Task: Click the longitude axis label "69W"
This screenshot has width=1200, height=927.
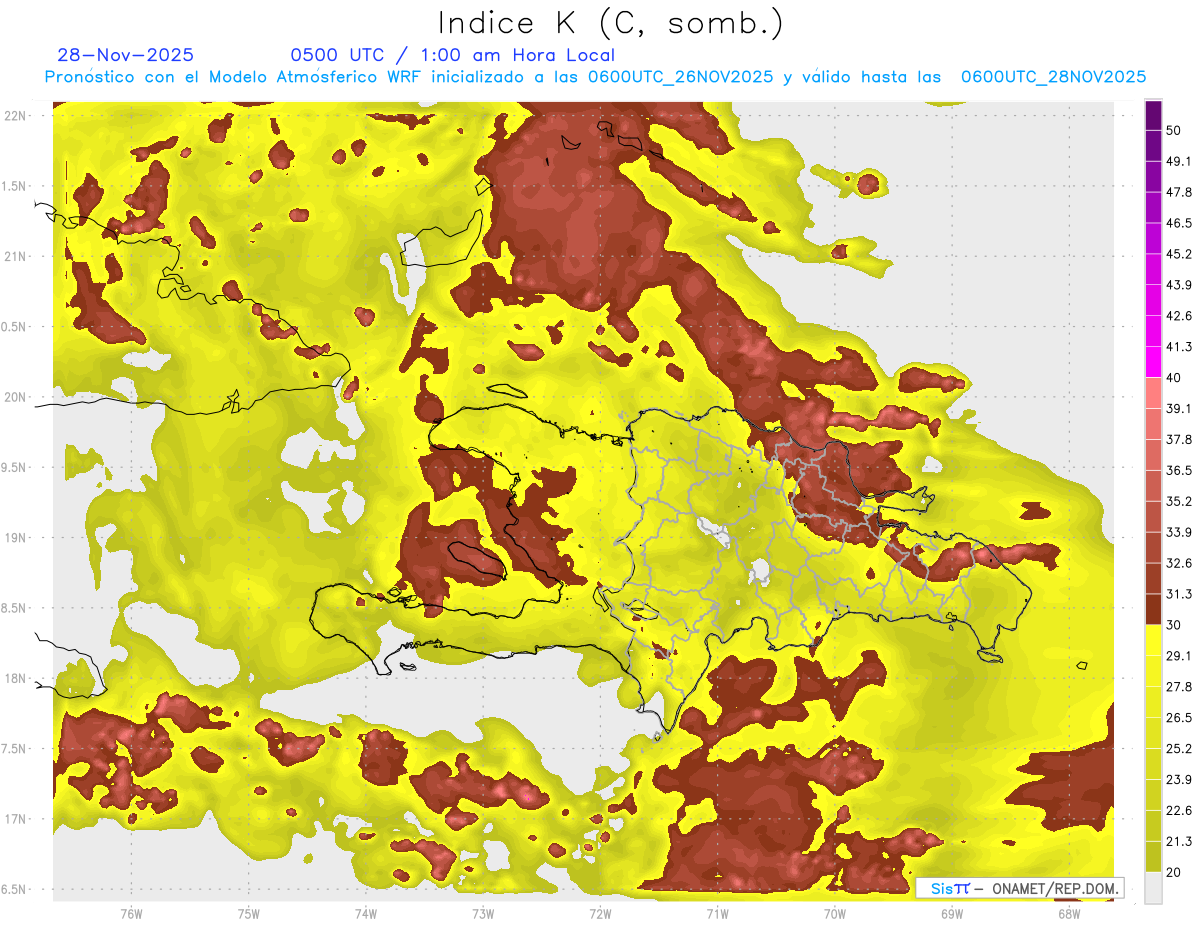Action: point(951,913)
